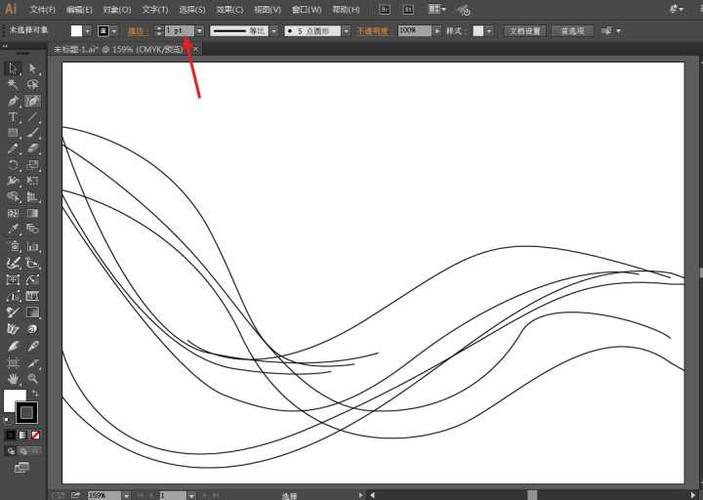This screenshot has width=703, height=500.
Task: Select the Magic Wand tool
Action: pos(13,84)
